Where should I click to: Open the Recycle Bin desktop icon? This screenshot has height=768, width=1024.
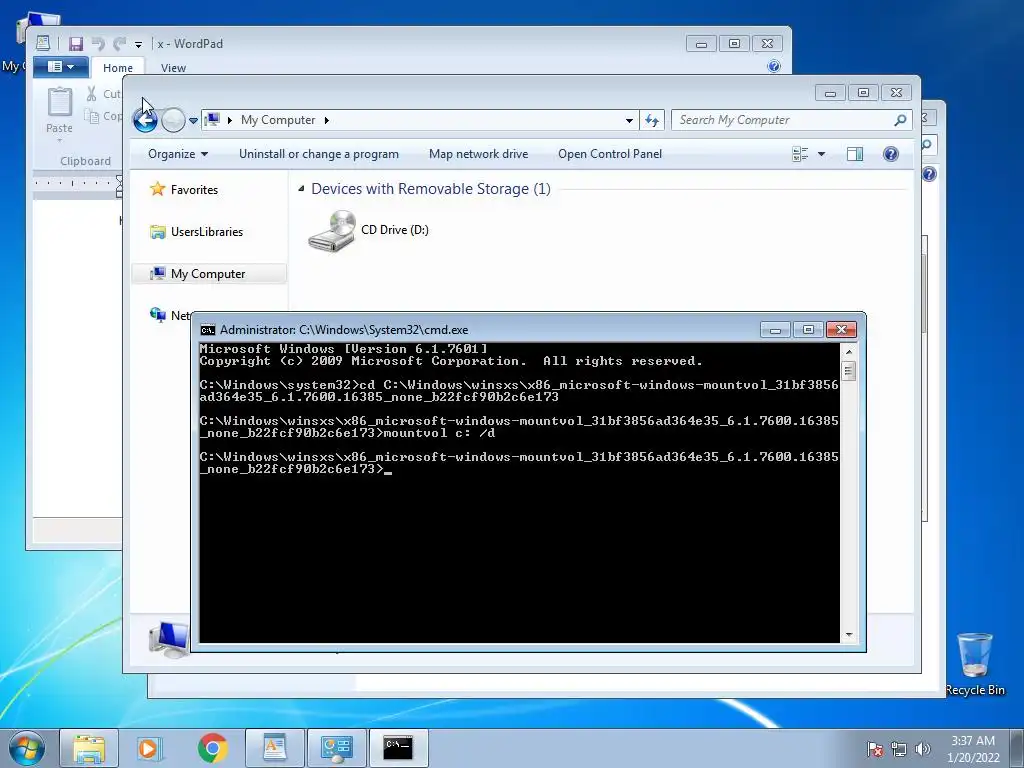(975, 664)
